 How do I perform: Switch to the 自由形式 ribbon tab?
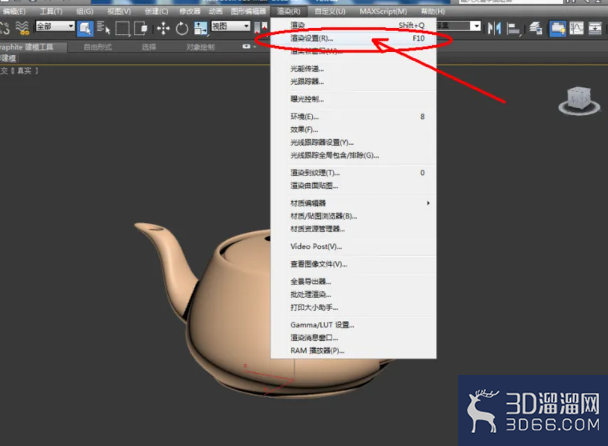[x=97, y=47]
